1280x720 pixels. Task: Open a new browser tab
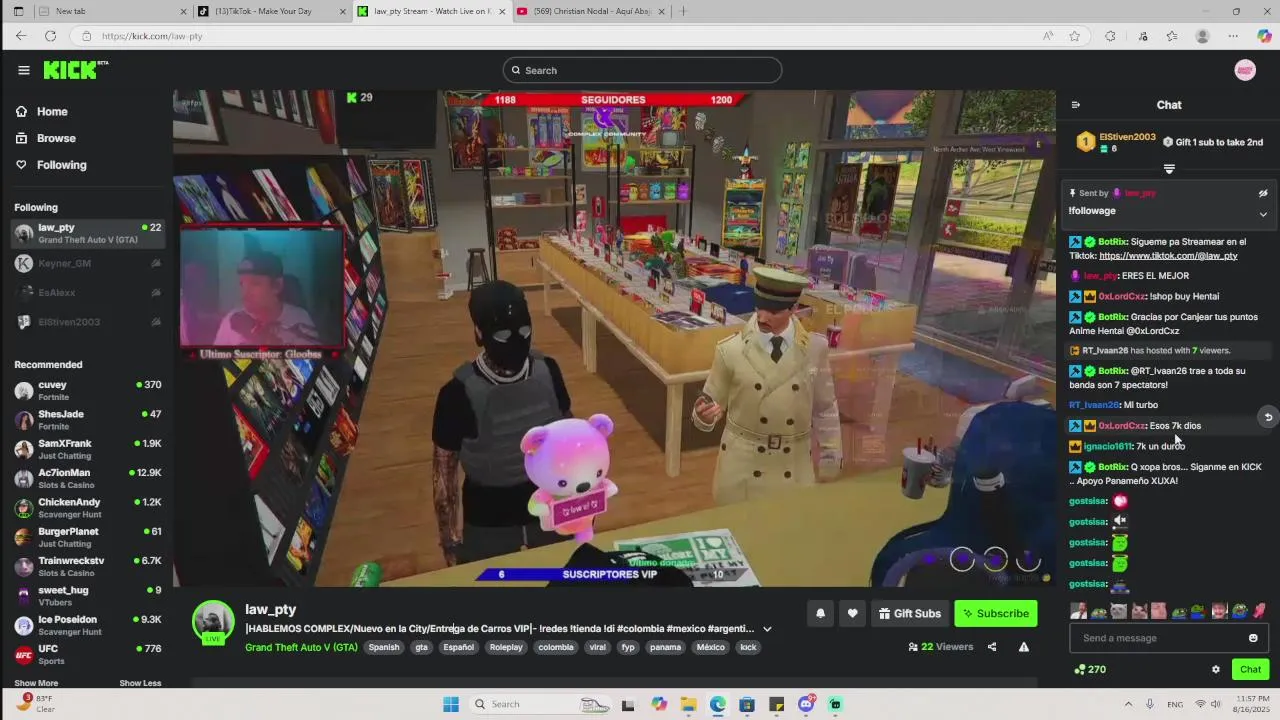(x=683, y=11)
